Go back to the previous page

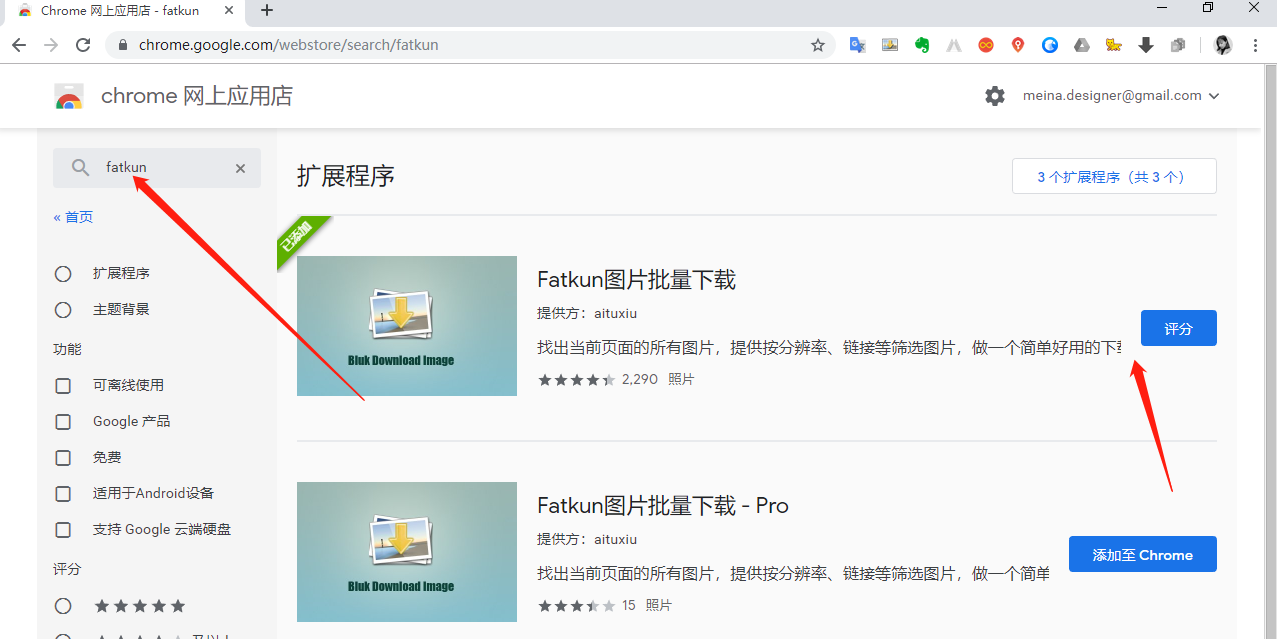19,45
